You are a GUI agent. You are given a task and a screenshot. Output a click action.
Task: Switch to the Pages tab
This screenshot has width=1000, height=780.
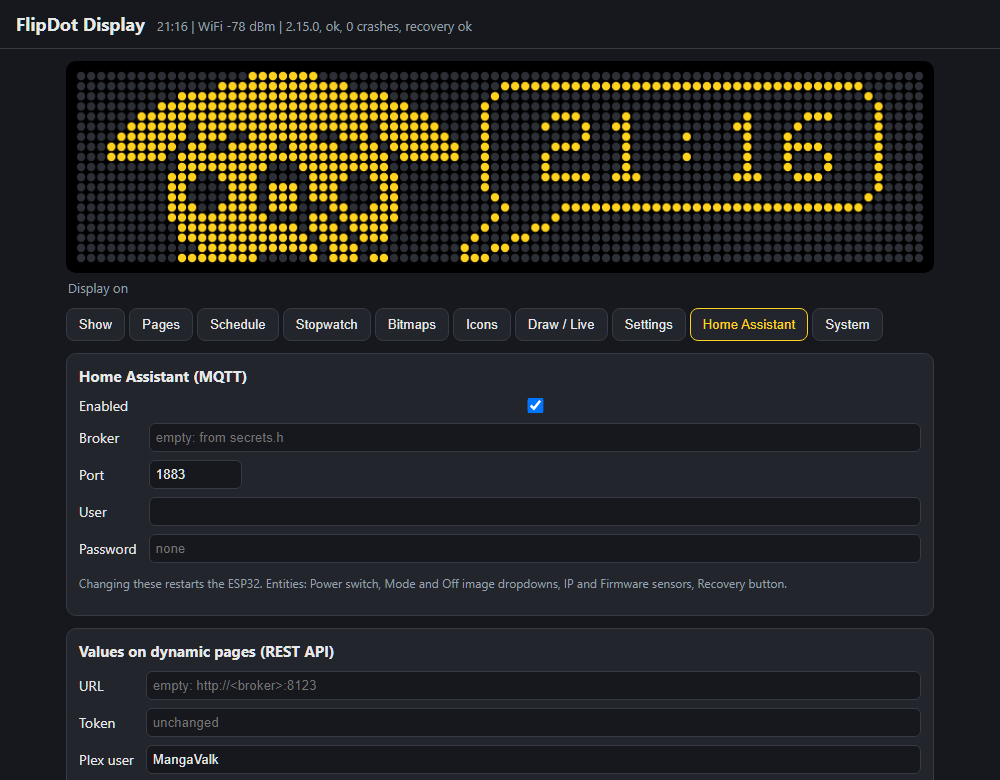(161, 325)
